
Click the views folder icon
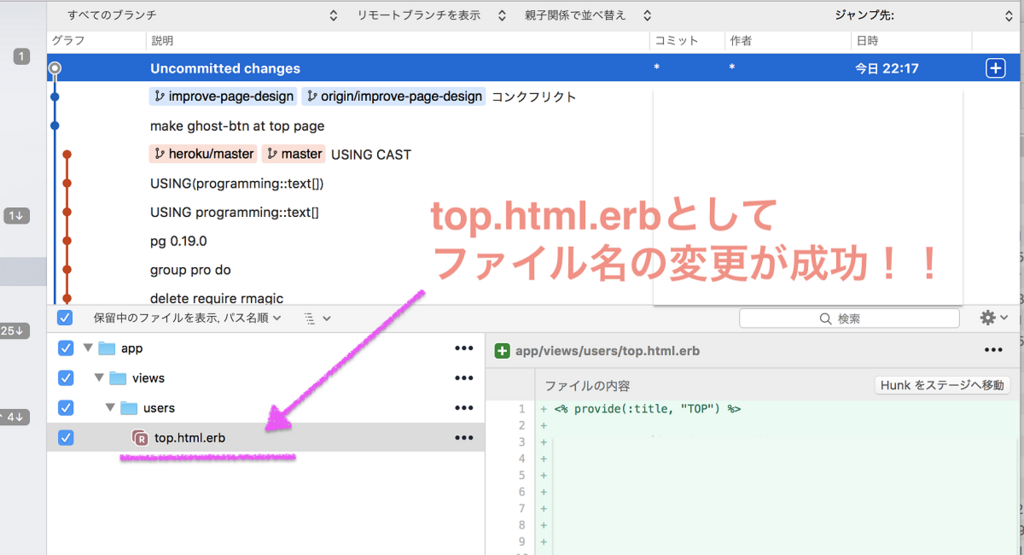click(118, 378)
